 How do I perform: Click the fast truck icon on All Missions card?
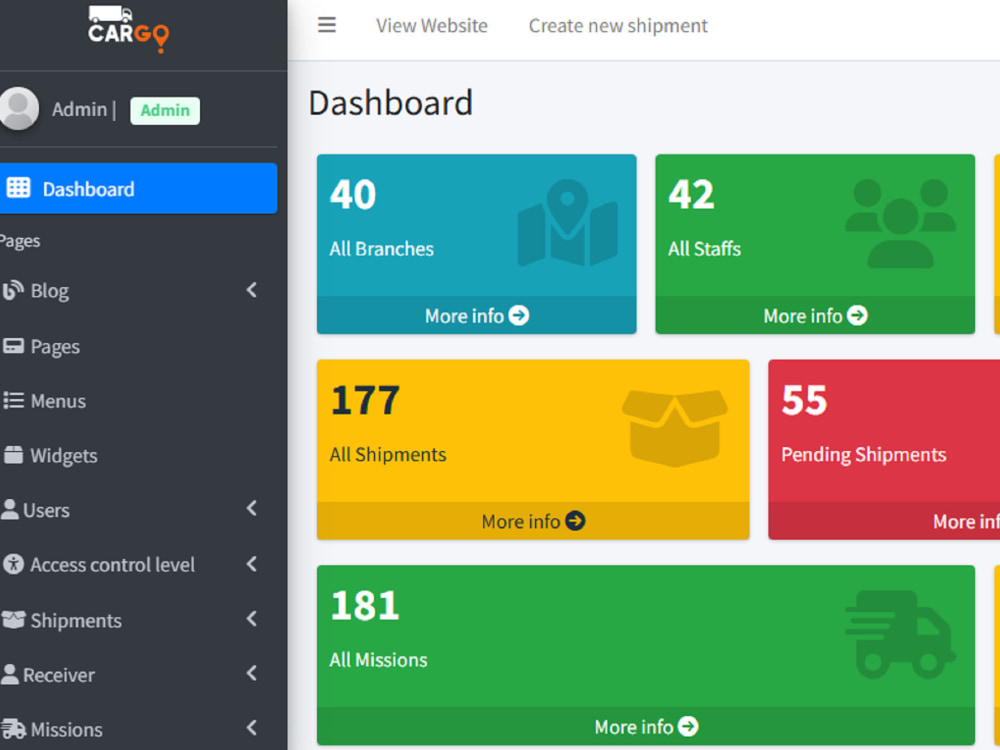[900, 634]
